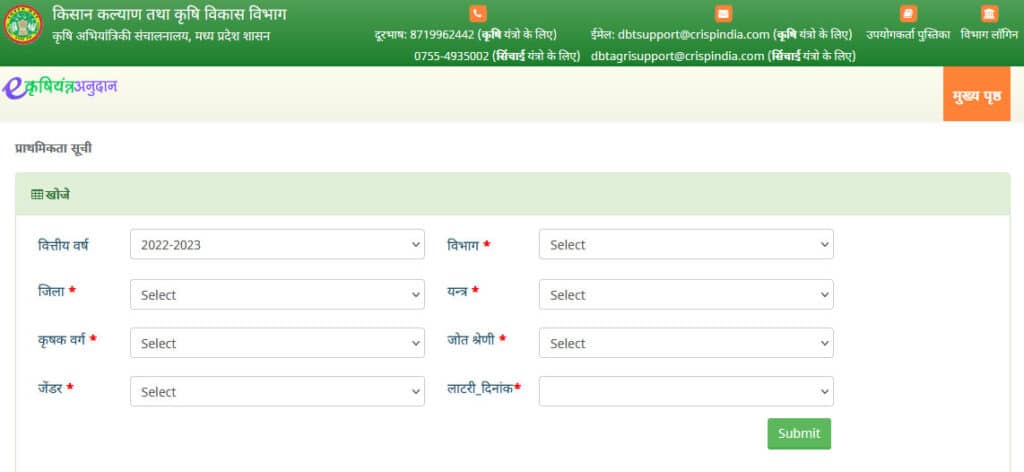
Task: Click the जोत श्रेणी field label
Action: point(471,339)
